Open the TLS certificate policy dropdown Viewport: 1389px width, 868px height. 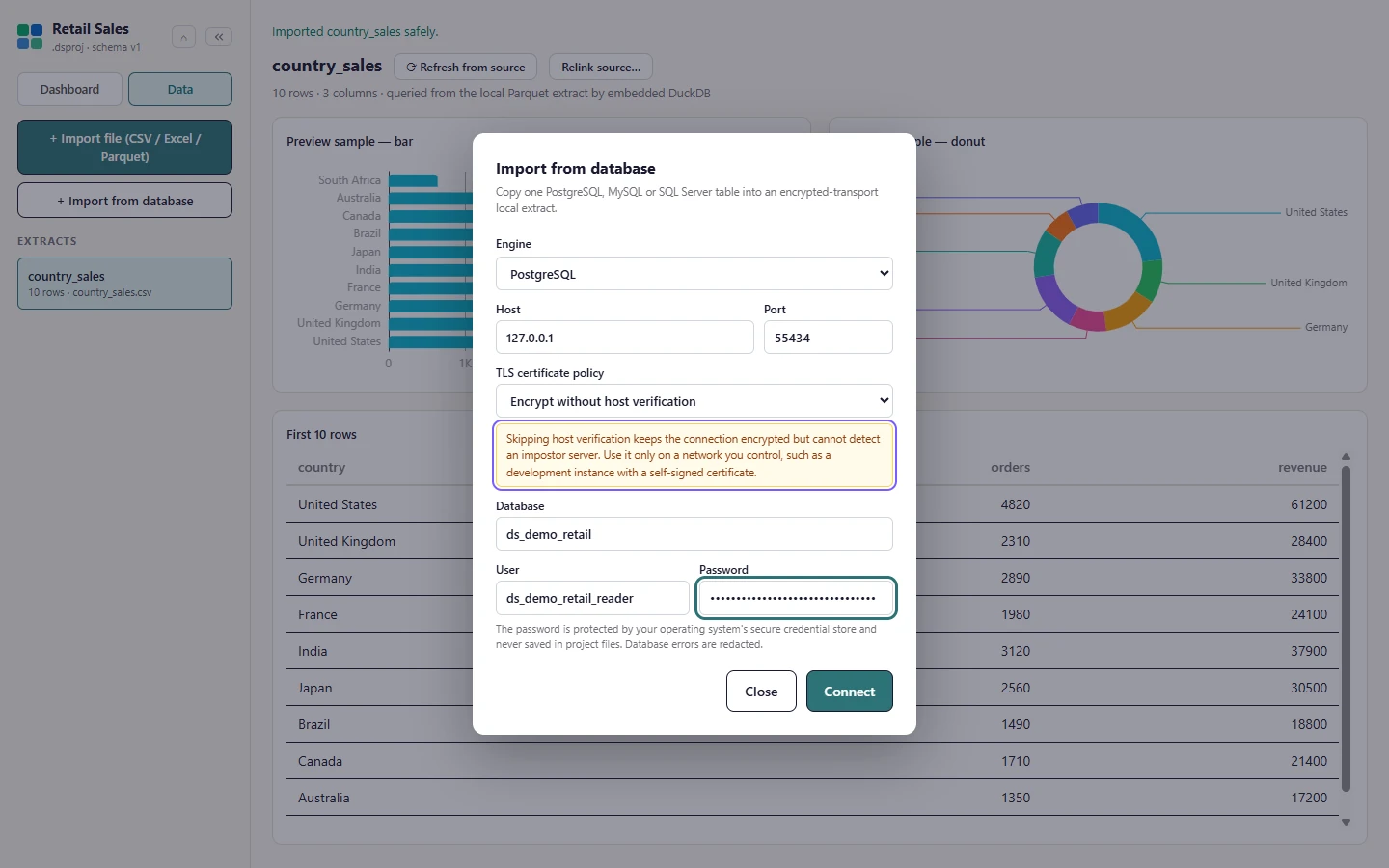[694, 401]
